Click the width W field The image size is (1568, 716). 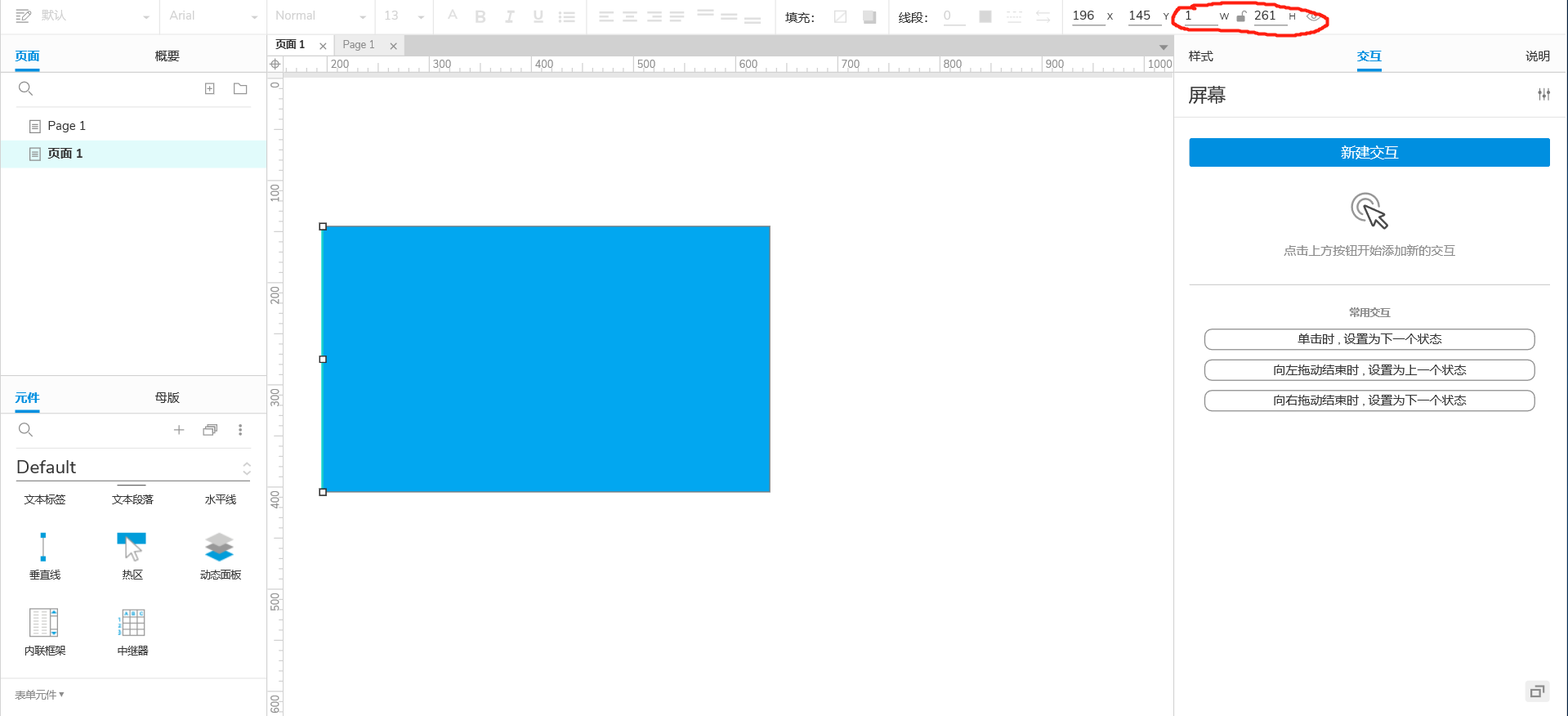(1200, 16)
